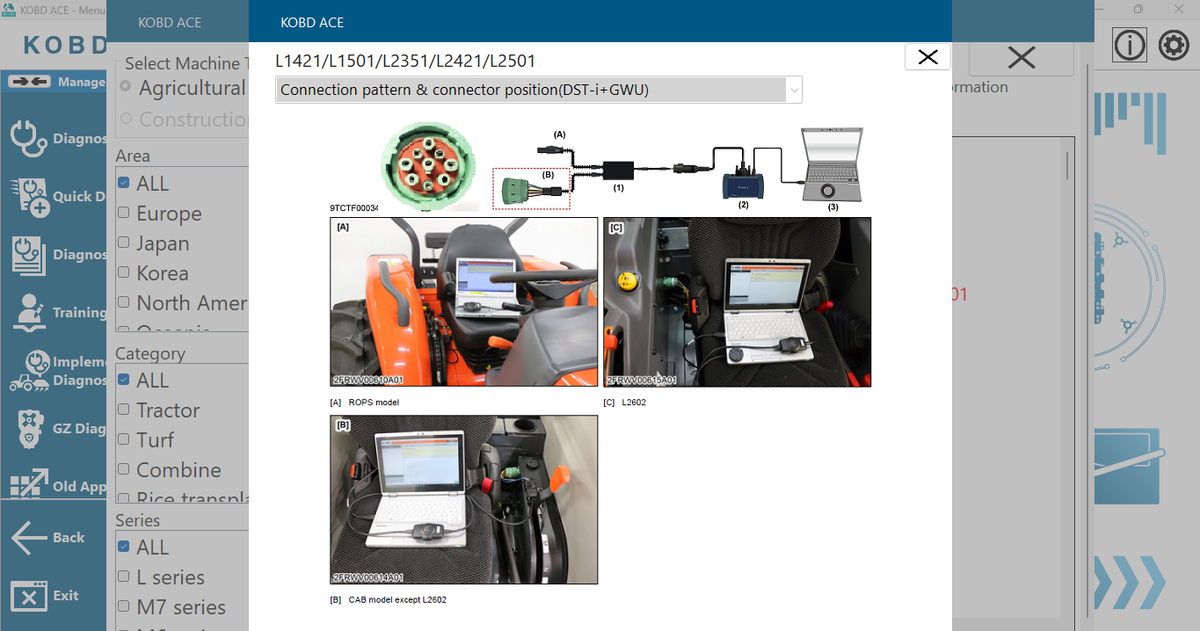Toggle the North America area checkbox
The width and height of the screenshot is (1200, 631).
click(x=124, y=302)
